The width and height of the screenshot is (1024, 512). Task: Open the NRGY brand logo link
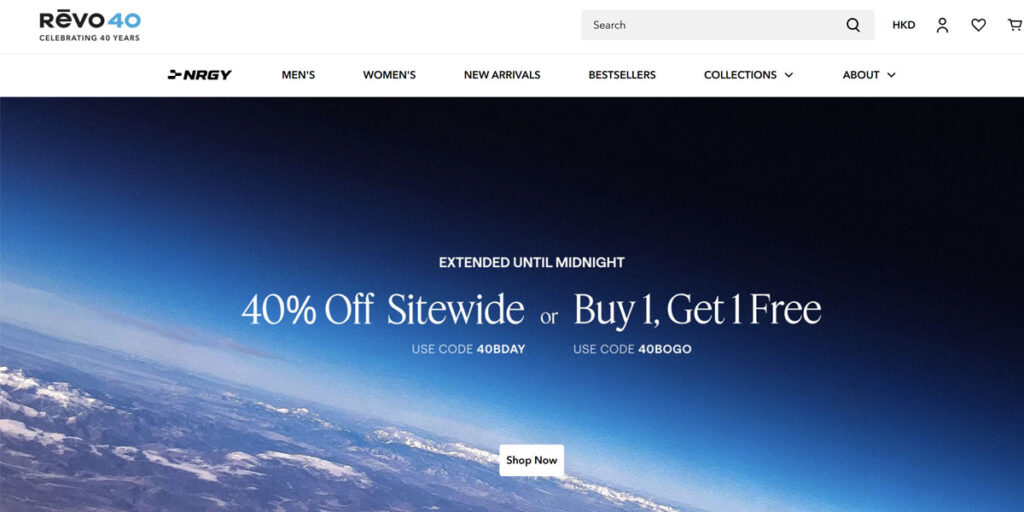coord(200,75)
